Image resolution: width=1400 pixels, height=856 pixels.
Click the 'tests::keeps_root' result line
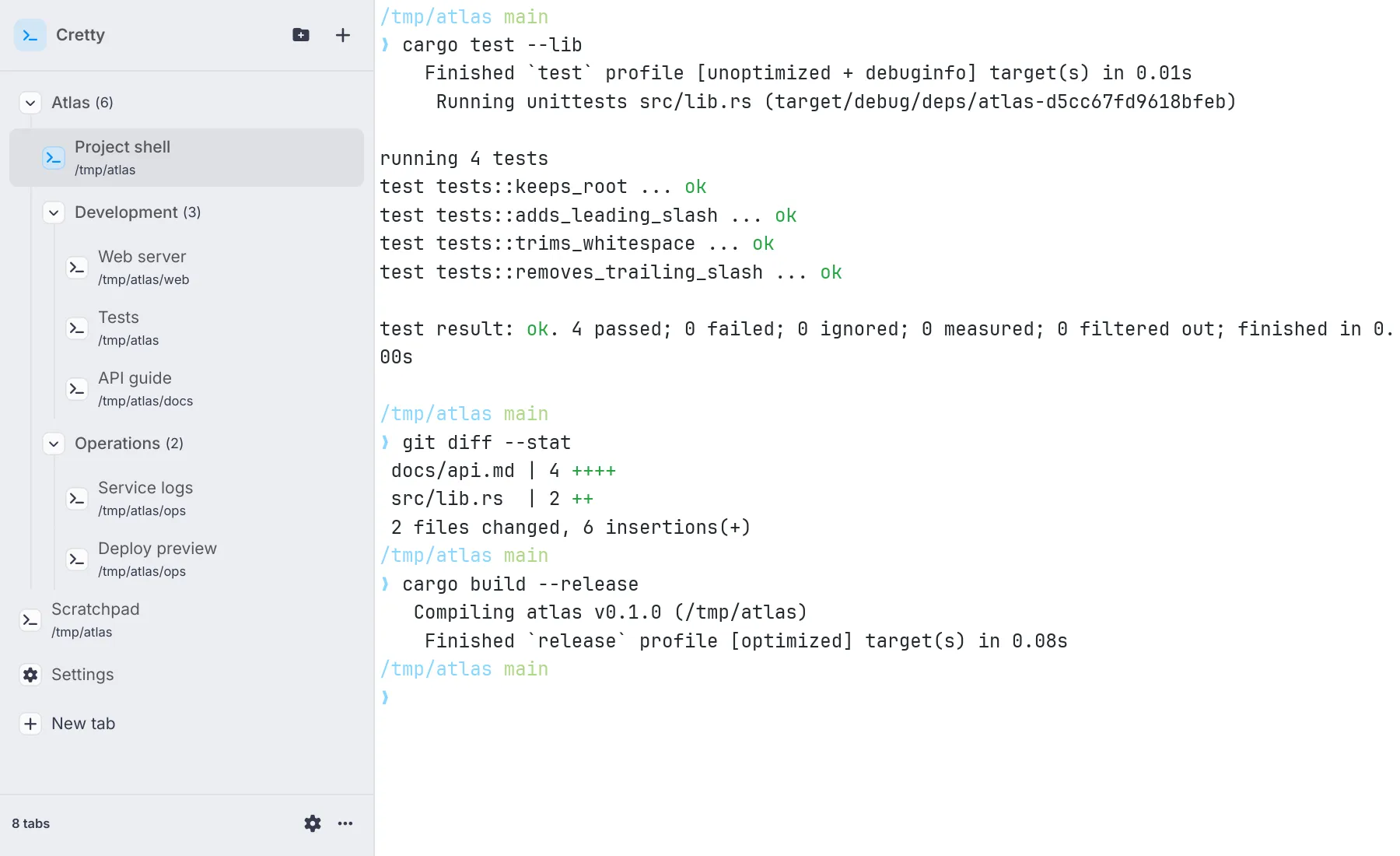(543, 187)
